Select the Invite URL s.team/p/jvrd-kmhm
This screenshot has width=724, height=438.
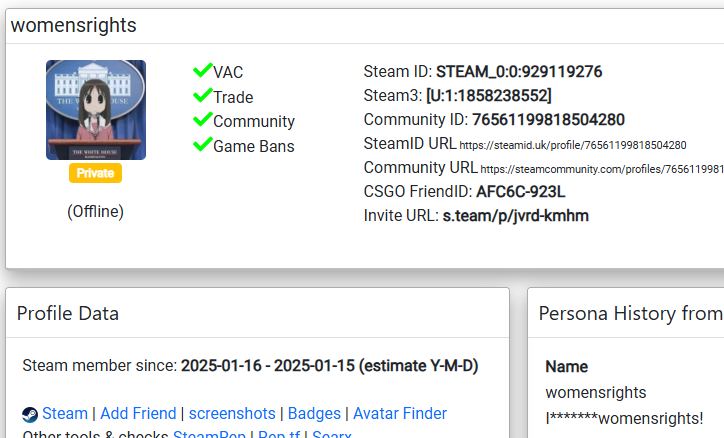click(516, 216)
